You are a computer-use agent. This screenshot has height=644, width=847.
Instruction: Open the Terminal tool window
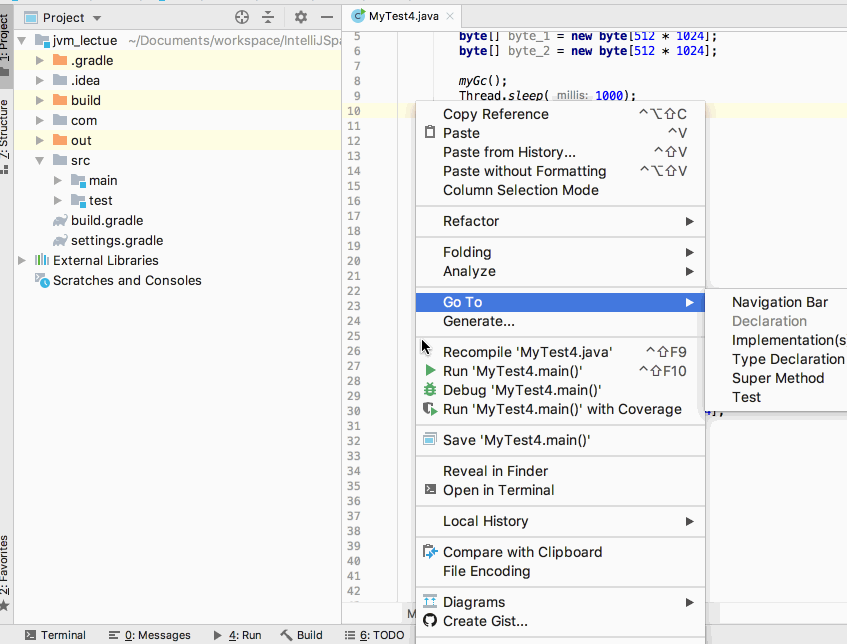coord(56,635)
